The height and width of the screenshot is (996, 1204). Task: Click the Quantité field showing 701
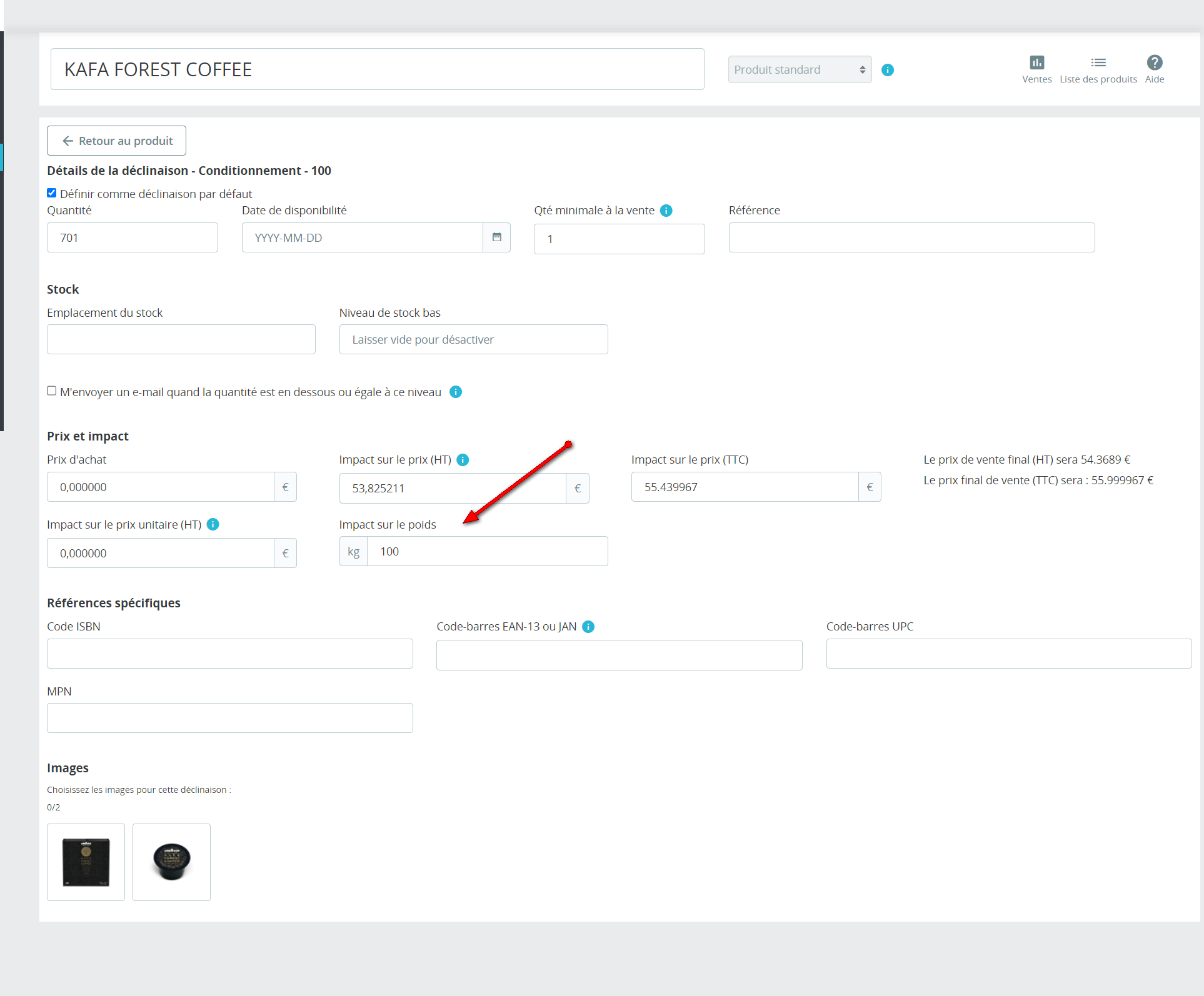coord(133,237)
